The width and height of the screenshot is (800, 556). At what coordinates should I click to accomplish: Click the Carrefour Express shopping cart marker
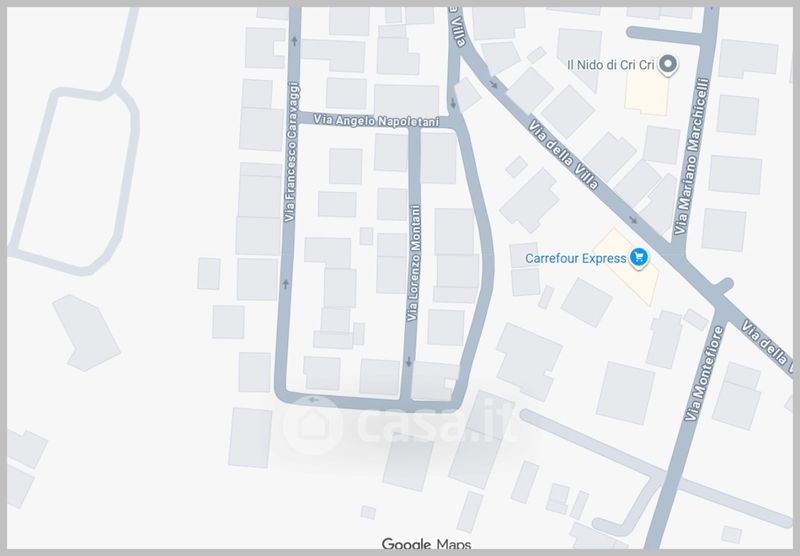[x=638, y=257]
